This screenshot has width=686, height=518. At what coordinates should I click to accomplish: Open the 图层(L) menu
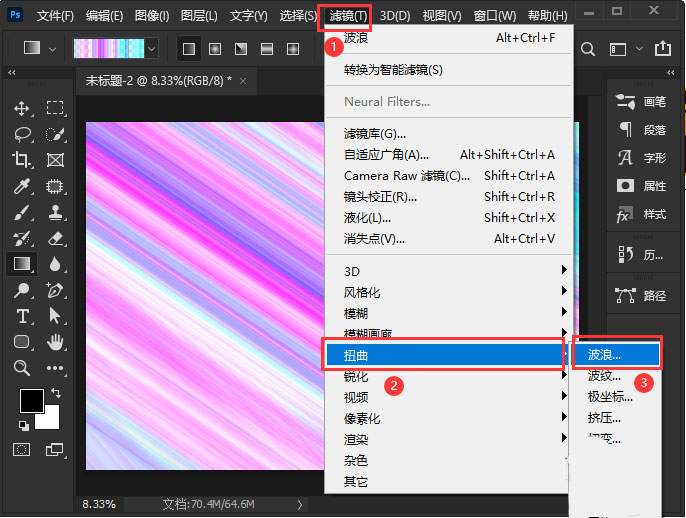199,16
